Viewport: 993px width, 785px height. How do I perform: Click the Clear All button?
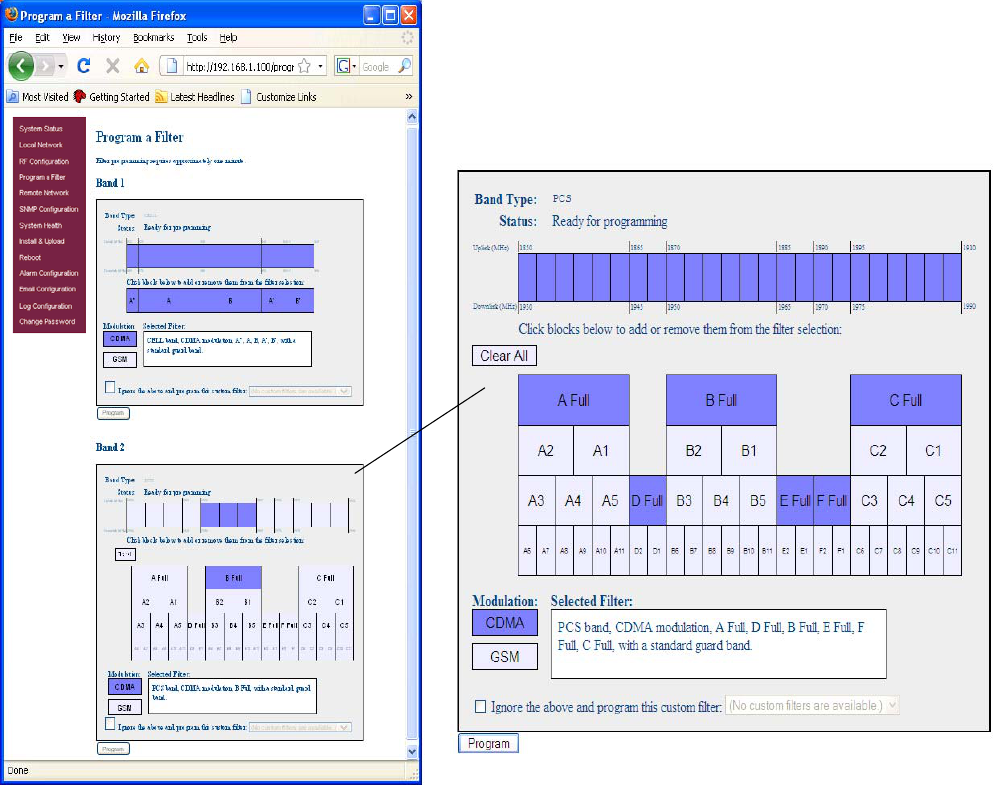point(504,356)
